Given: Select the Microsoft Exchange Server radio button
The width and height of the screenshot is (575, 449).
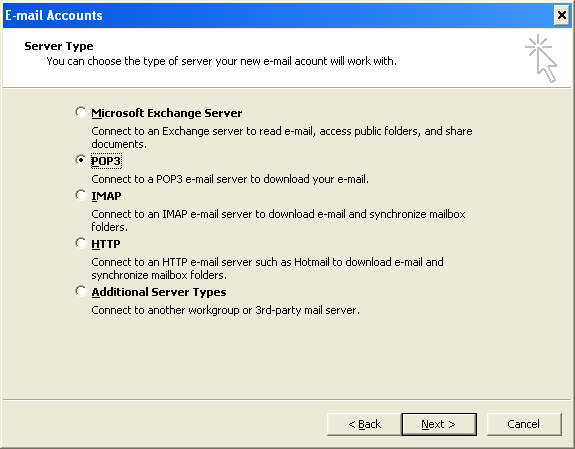Looking at the screenshot, I should pyautogui.click(x=80, y=112).
